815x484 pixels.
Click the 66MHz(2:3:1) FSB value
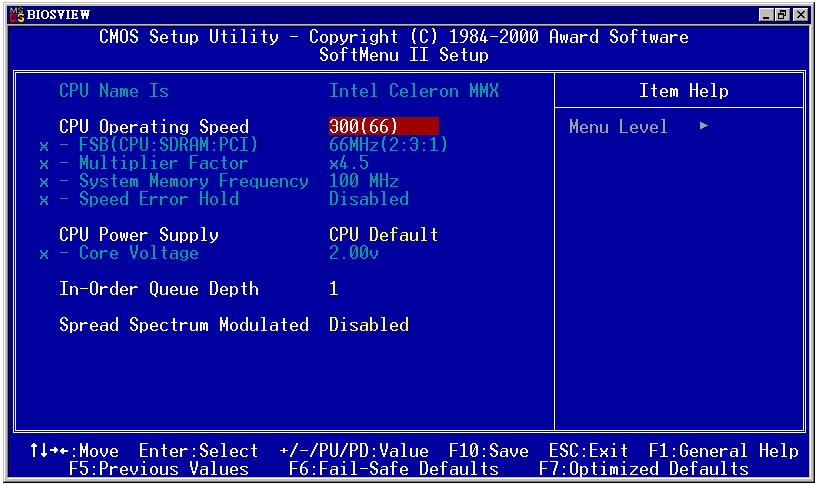click(388, 145)
